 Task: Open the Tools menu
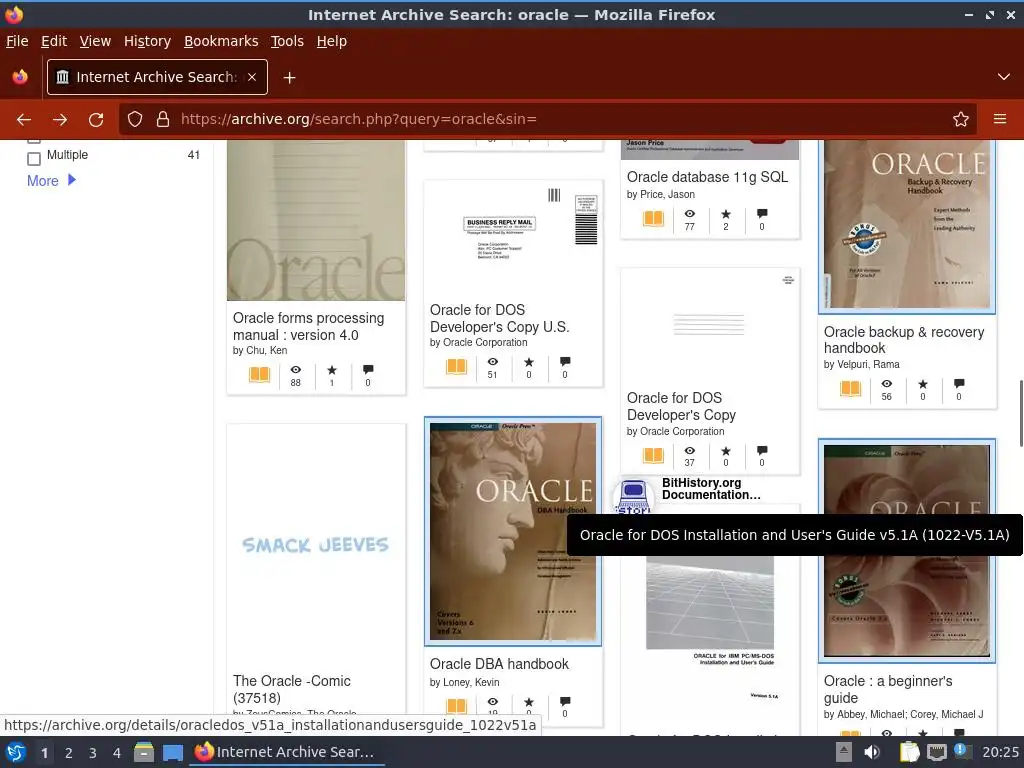(x=287, y=41)
